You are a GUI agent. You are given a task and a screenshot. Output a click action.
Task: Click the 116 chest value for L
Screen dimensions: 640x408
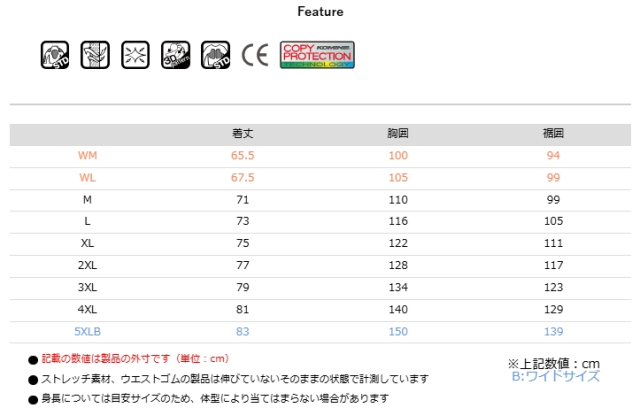coord(398,221)
